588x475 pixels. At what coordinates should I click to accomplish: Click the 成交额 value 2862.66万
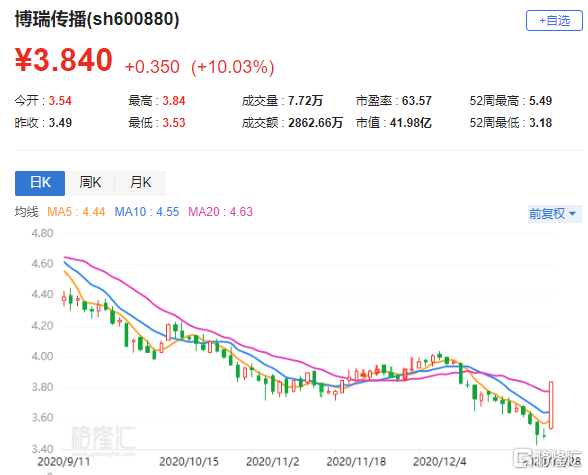pyautogui.click(x=315, y=123)
